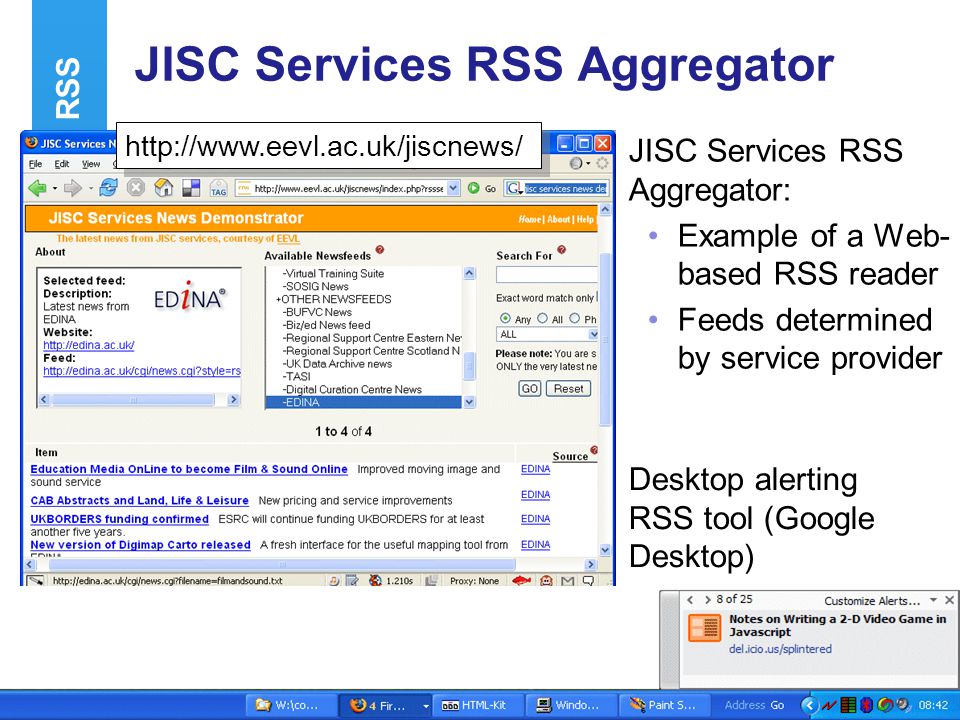Select the Ph radio button

click(x=574, y=318)
